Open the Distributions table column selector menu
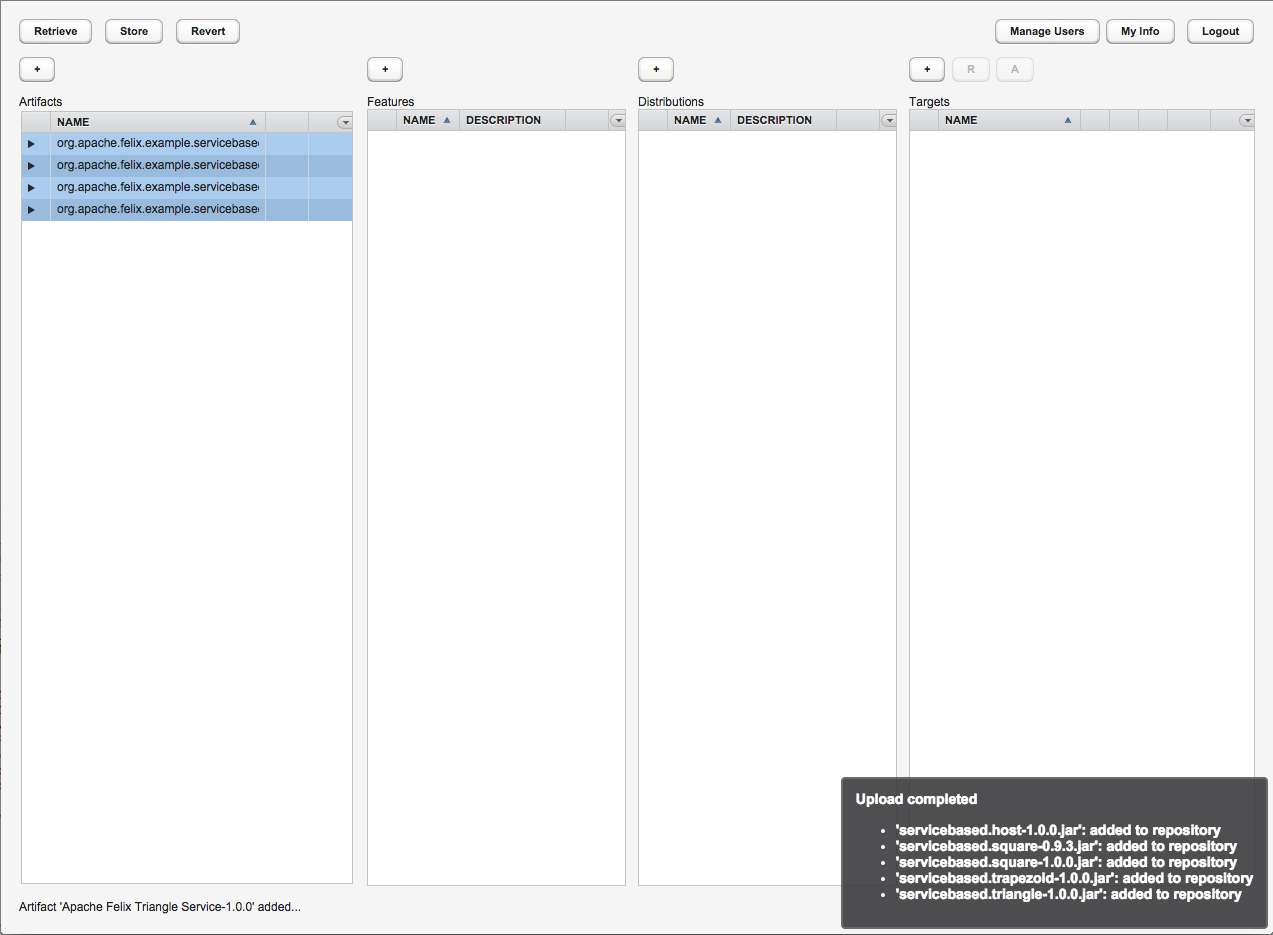The image size is (1273, 935). [x=889, y=120]
